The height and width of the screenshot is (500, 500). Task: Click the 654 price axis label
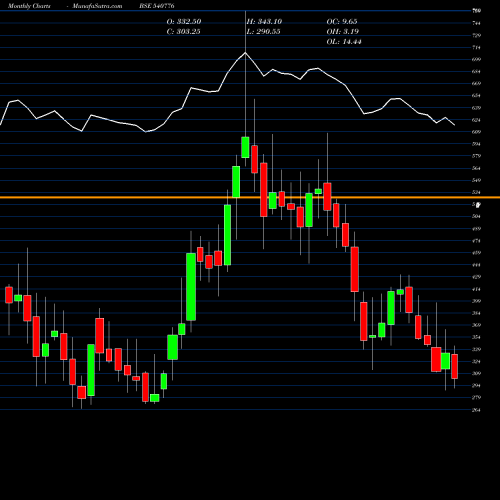(476, 96)
